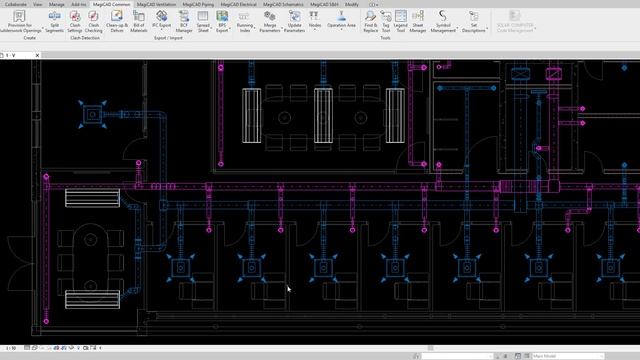Open the Spread Sheet tool
640x360 pixels.
(x=203, y=21)
